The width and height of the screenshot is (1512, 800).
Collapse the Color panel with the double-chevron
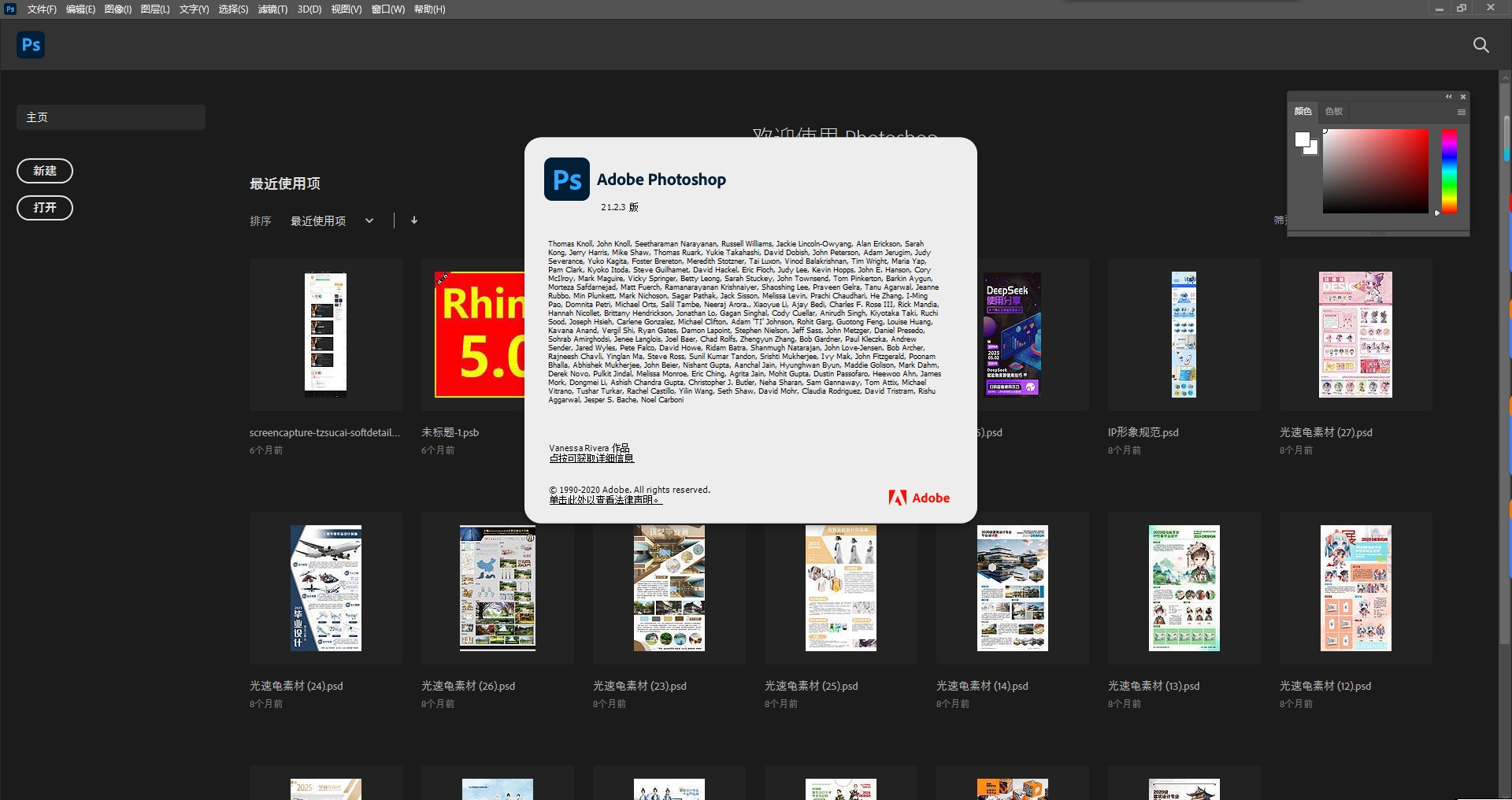(x=1448, y=96)
